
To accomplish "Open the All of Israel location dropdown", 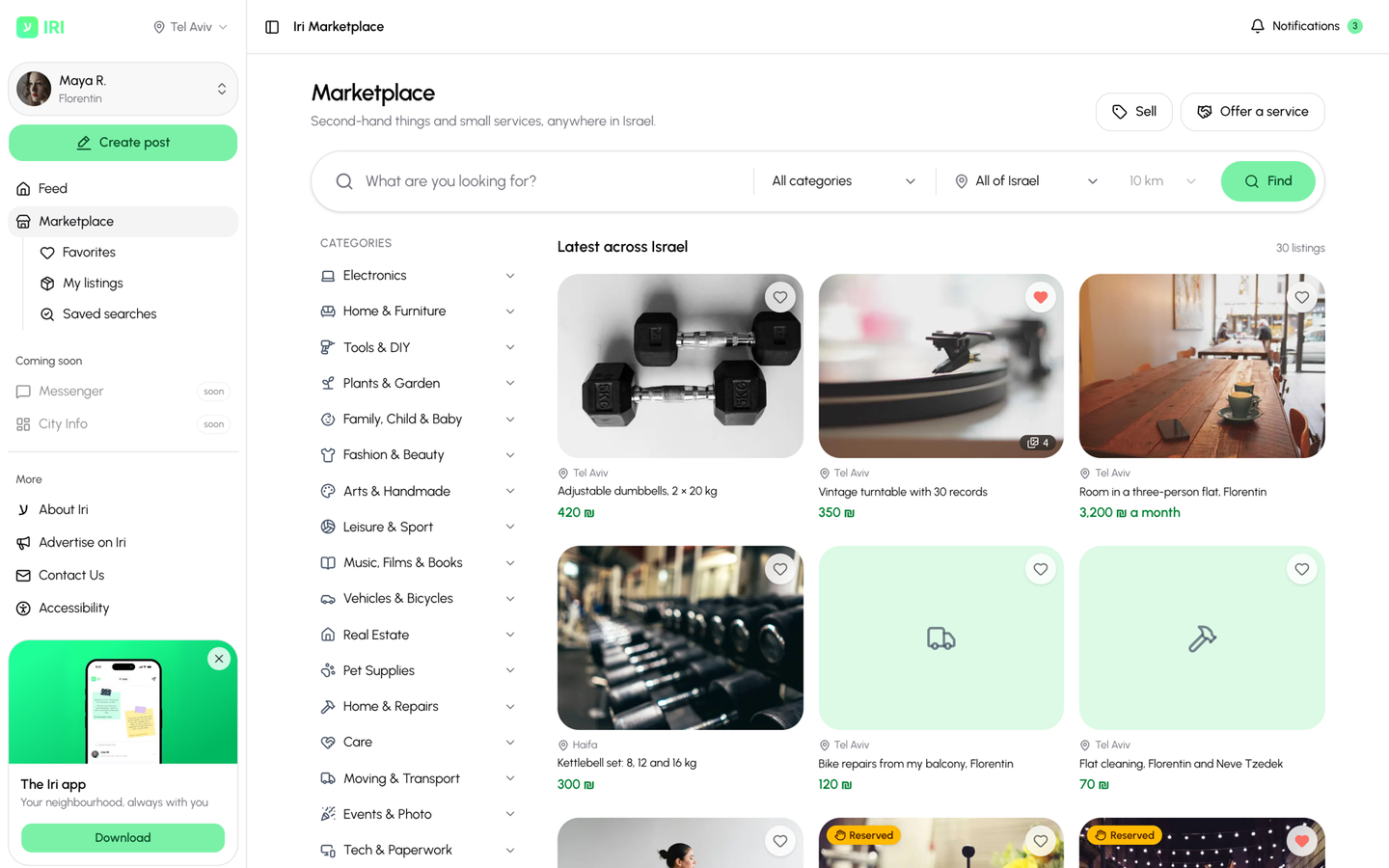I will tap(1026, 181).
